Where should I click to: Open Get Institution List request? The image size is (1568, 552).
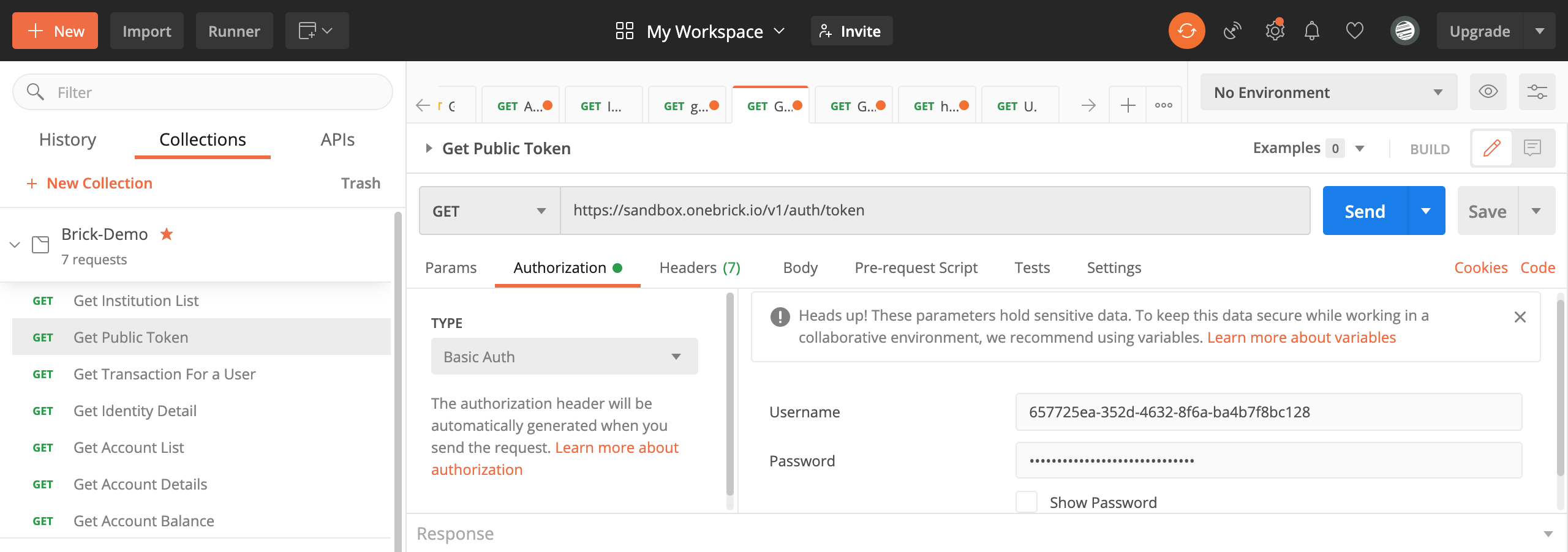tap(202, 300)
